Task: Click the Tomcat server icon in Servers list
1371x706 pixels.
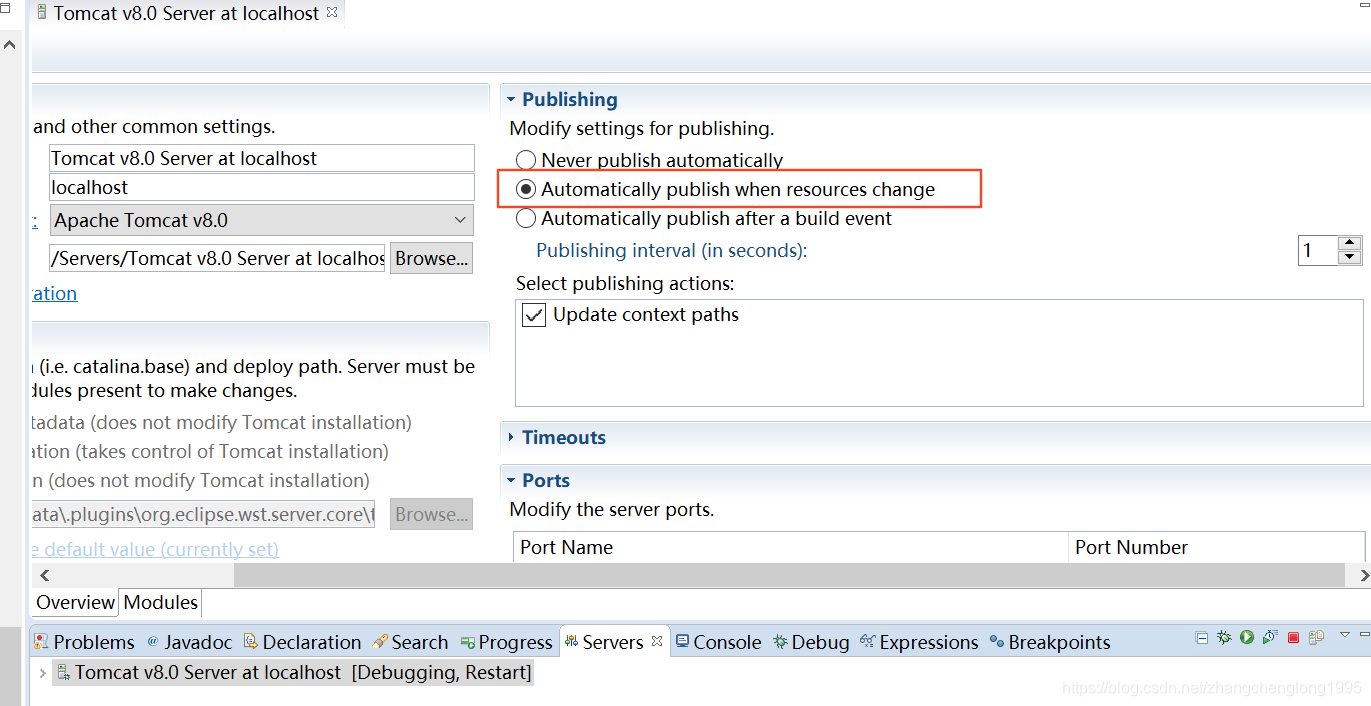Action: coord(63,672)
